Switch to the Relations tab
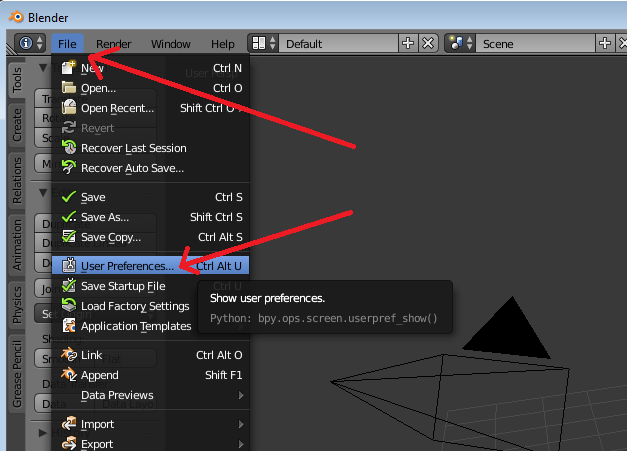Viewport: 627px width, 451px height. tap(16, 180)
